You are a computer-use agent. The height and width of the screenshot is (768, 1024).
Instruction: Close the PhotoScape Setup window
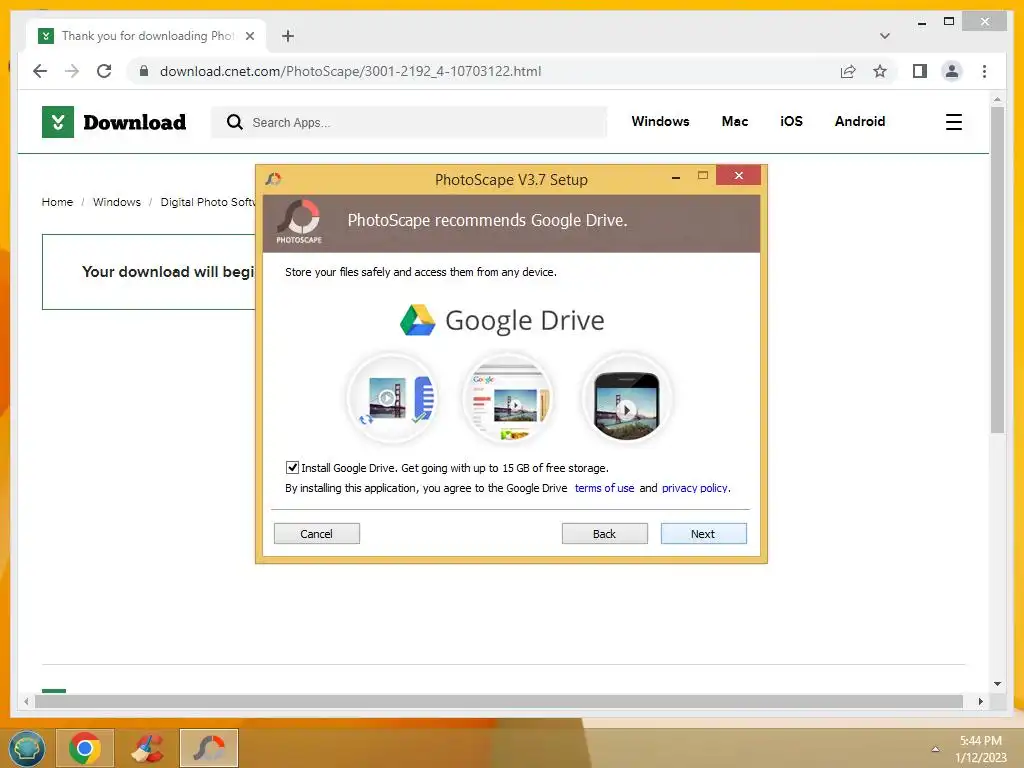[x=739, y=175]
